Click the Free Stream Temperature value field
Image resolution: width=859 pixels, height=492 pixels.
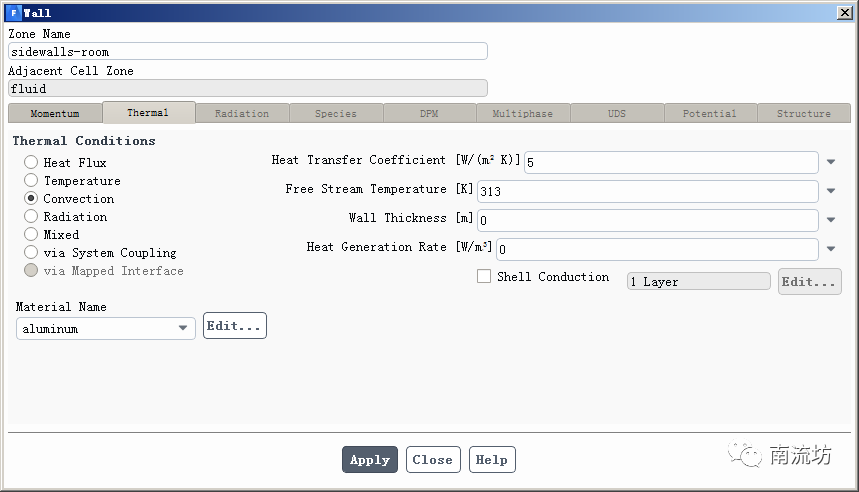coord(646,191)
